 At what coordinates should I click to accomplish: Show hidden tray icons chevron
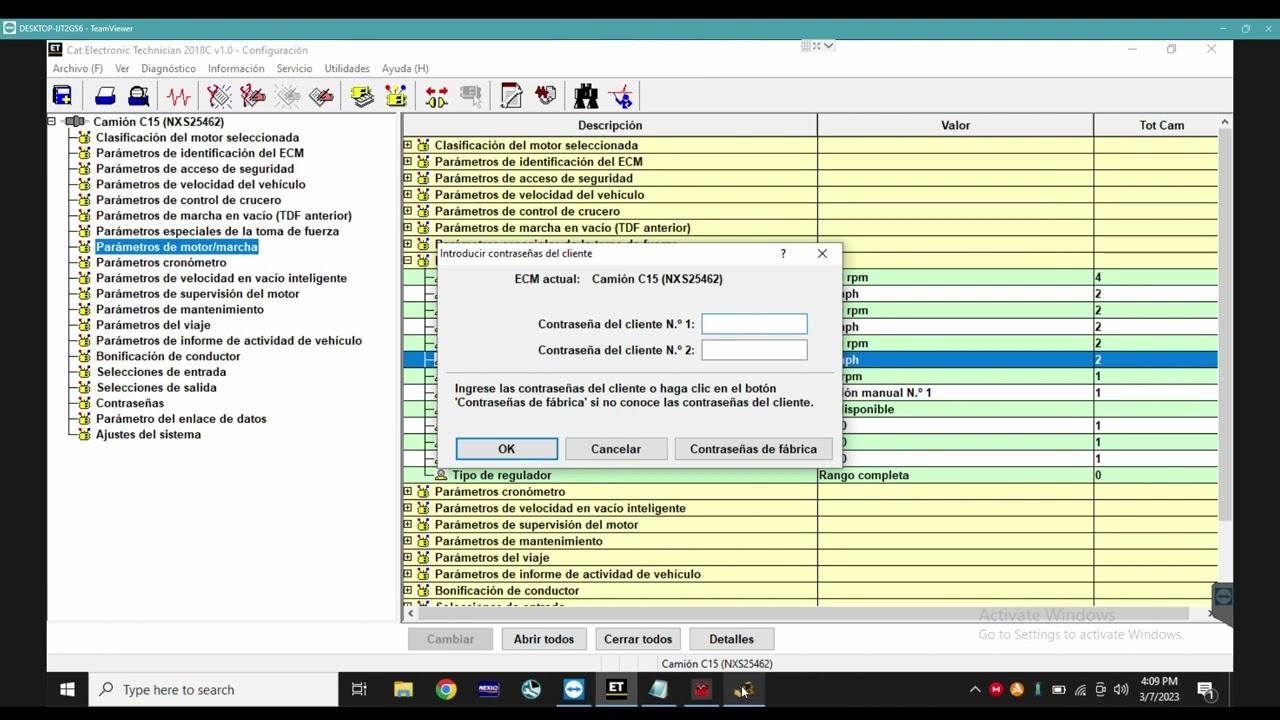click(x=975, y=689)
